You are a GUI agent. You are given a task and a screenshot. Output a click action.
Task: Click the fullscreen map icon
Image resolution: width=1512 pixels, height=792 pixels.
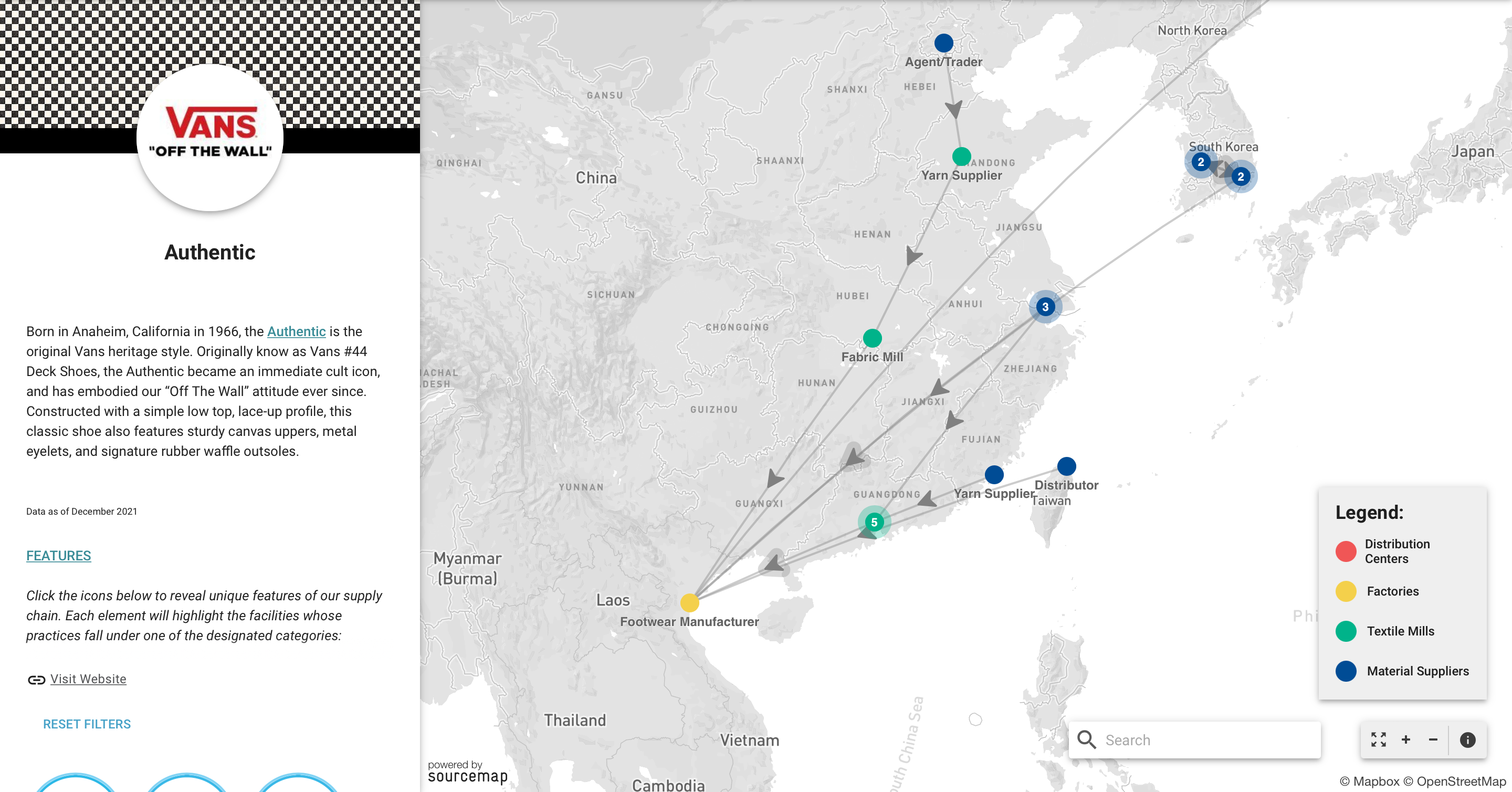[x=1378, y=740]
